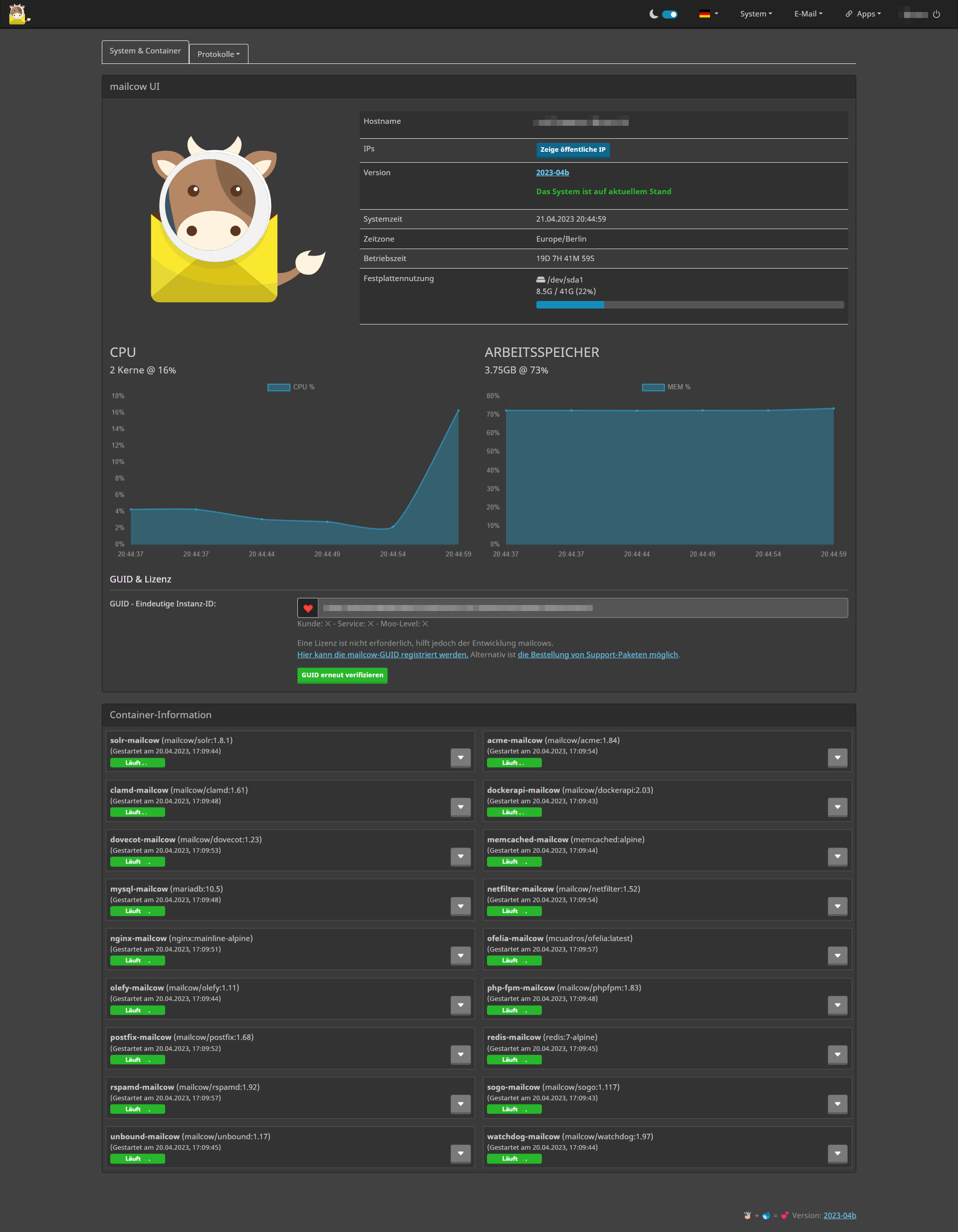Open the Protokolle tab dropdown
Screen dimensions: 958x1232
tap(218, 54)
